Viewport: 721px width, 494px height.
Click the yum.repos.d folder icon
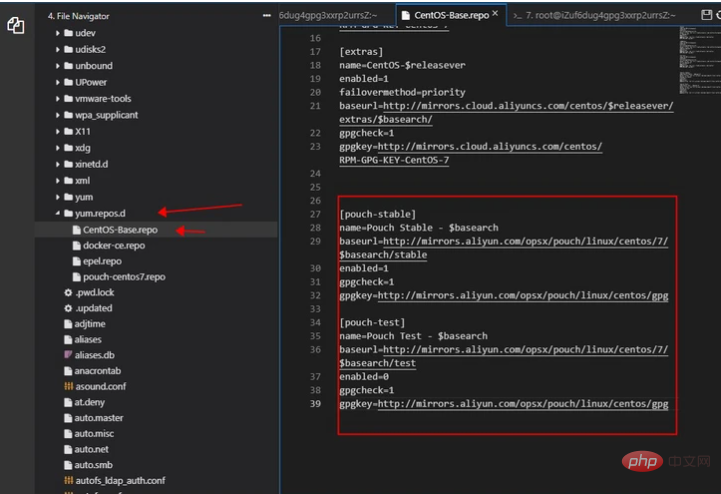[x=67, y=213]
